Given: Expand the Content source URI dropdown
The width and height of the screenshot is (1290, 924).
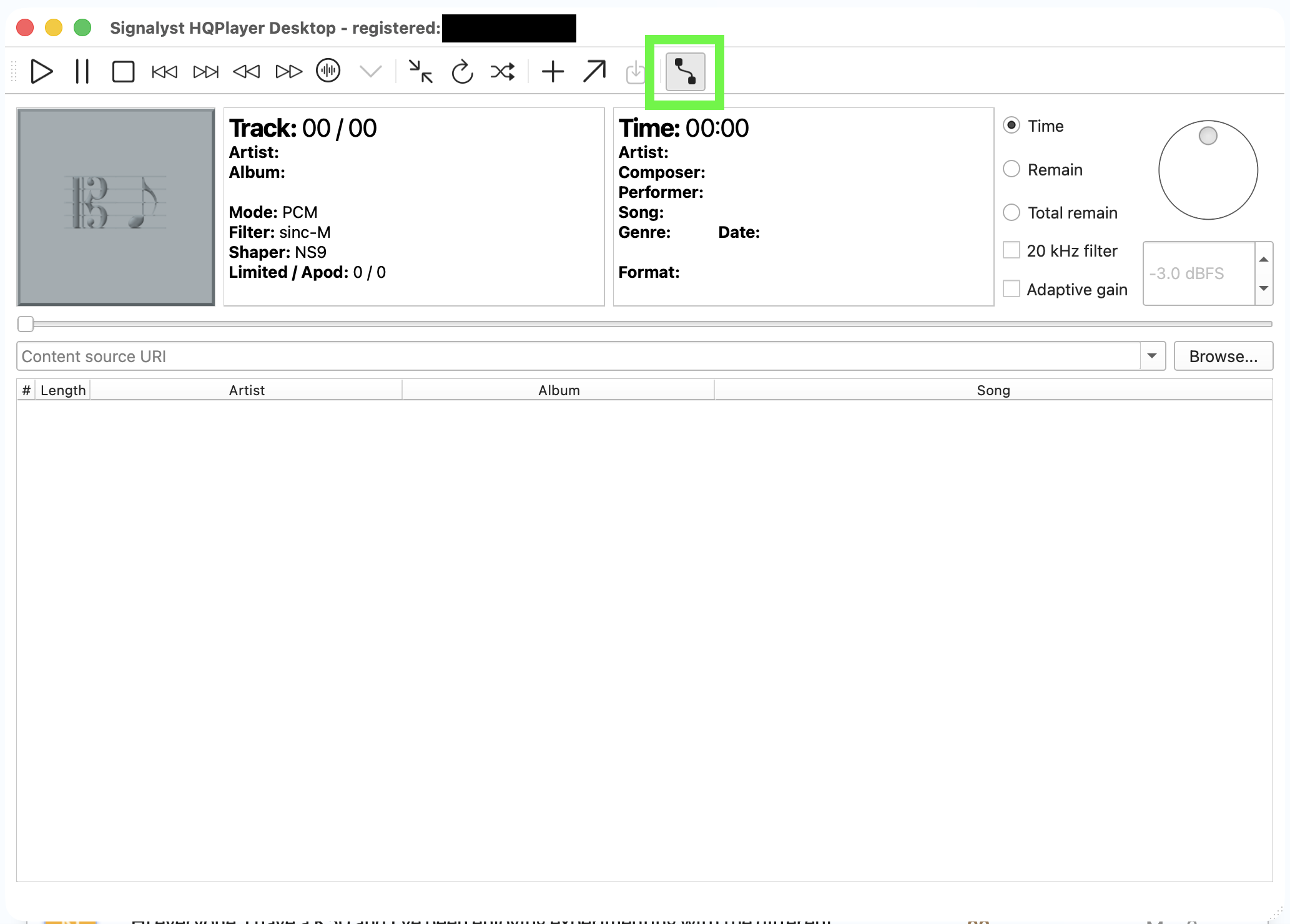Looking at the screenshot, I should pyautogui.click(x=1153, y=356).
